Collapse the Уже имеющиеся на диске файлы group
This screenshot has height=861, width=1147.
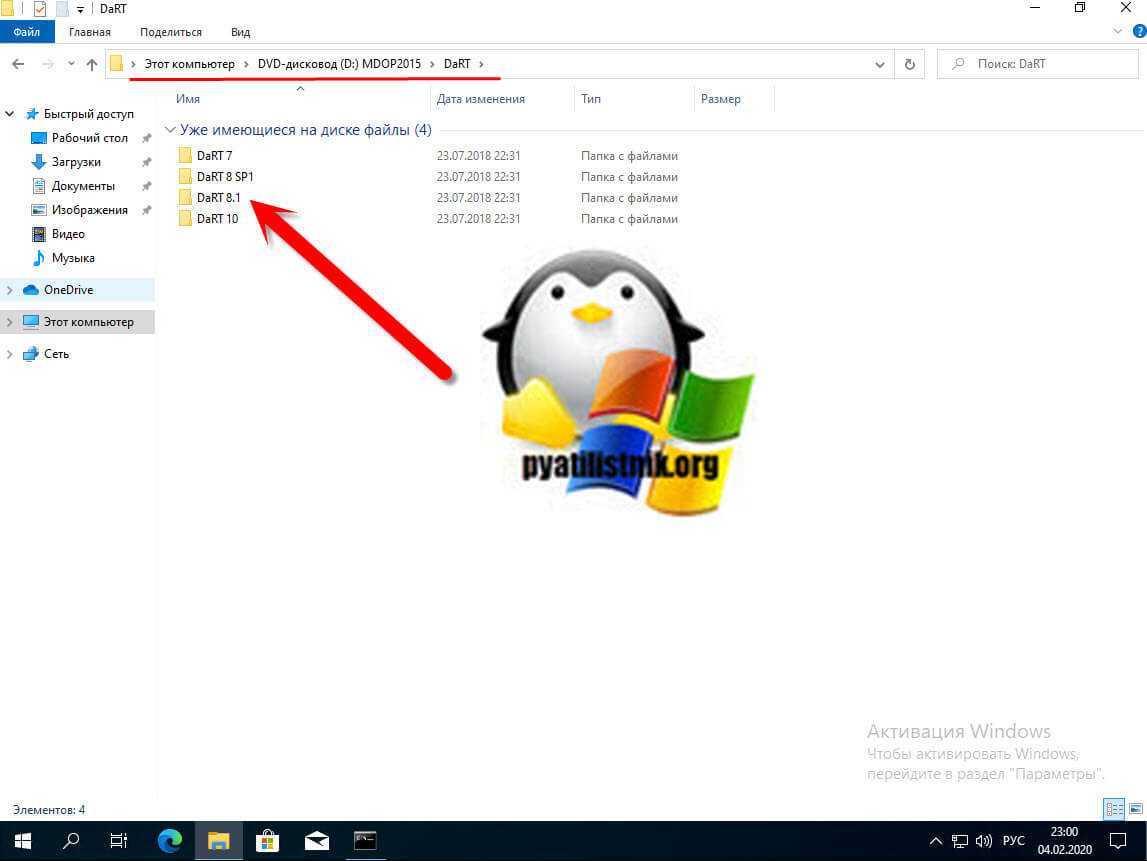coord(170,130)
